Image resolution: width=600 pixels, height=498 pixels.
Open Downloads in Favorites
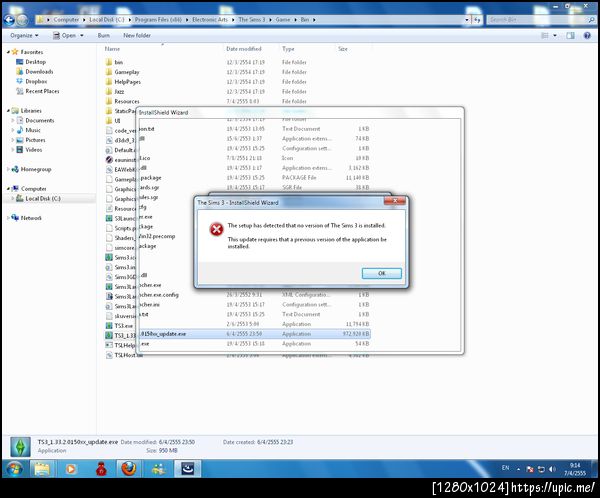click(x=39, y=72)
